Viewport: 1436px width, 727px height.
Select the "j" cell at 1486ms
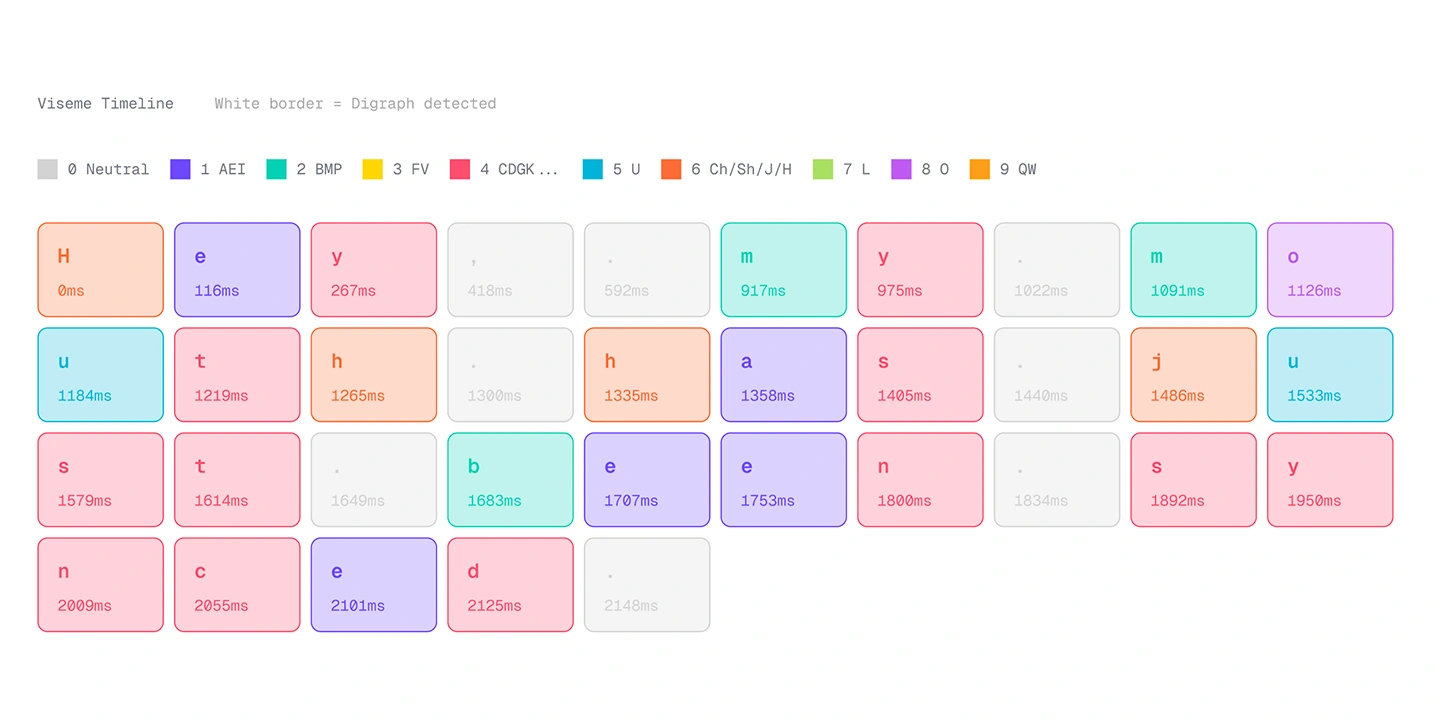(1193, 375)
